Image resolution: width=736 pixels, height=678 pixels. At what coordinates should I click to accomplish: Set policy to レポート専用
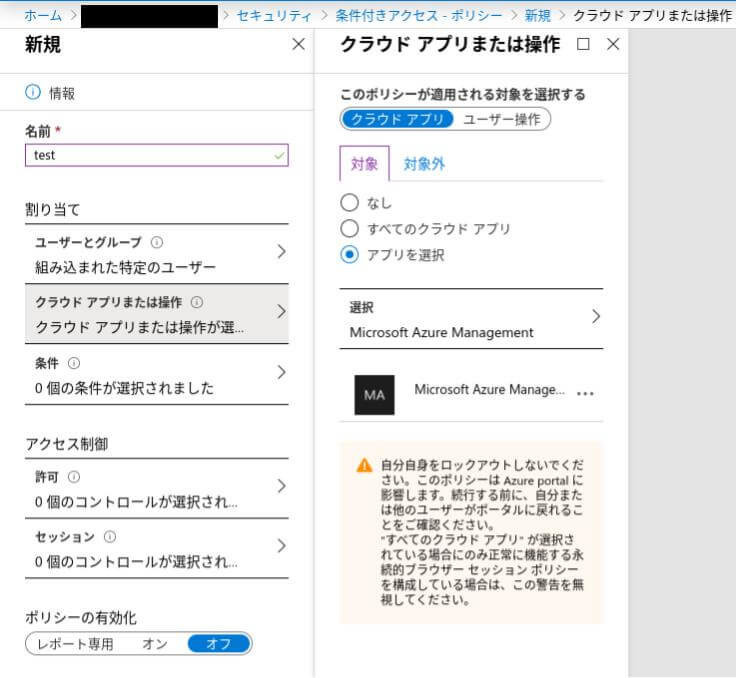(x=75, y=644)
